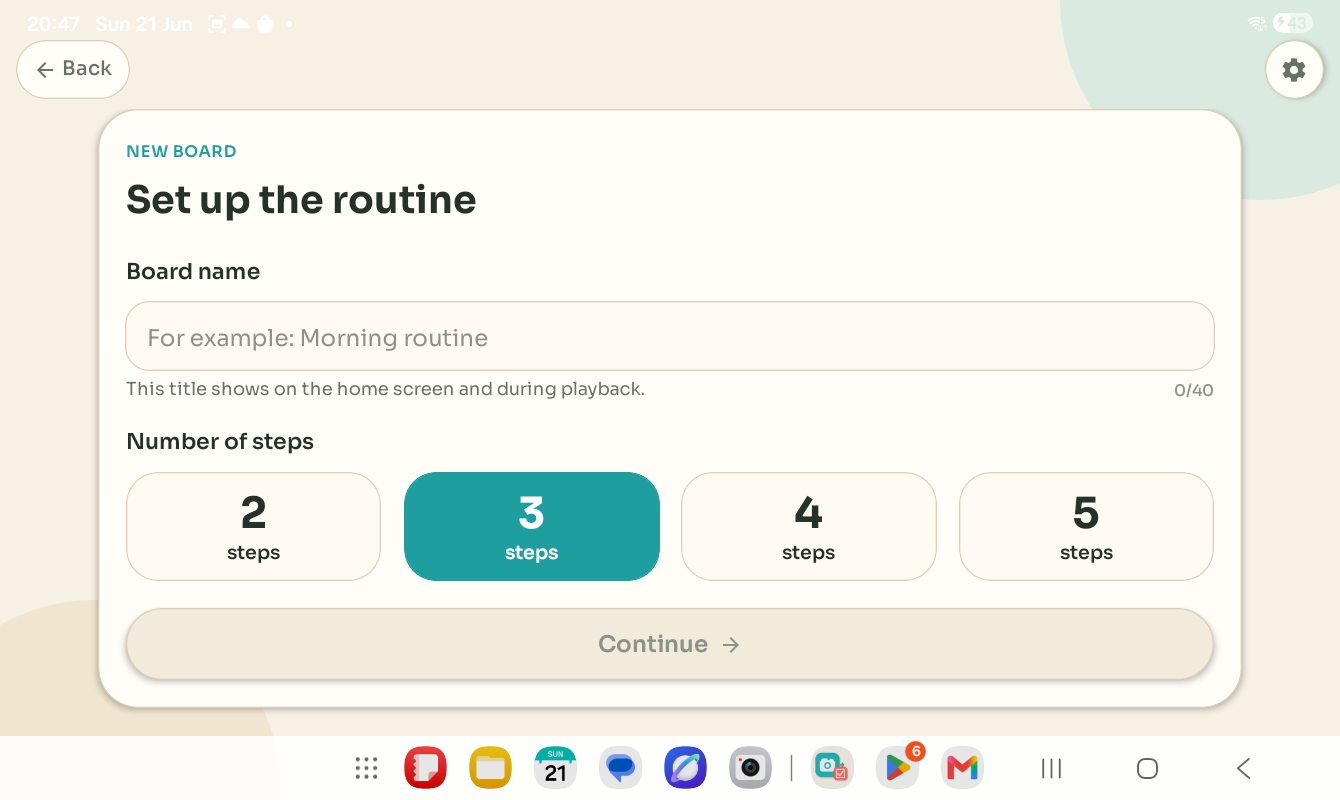Open the settings gear button

[x=1294, y=70]
